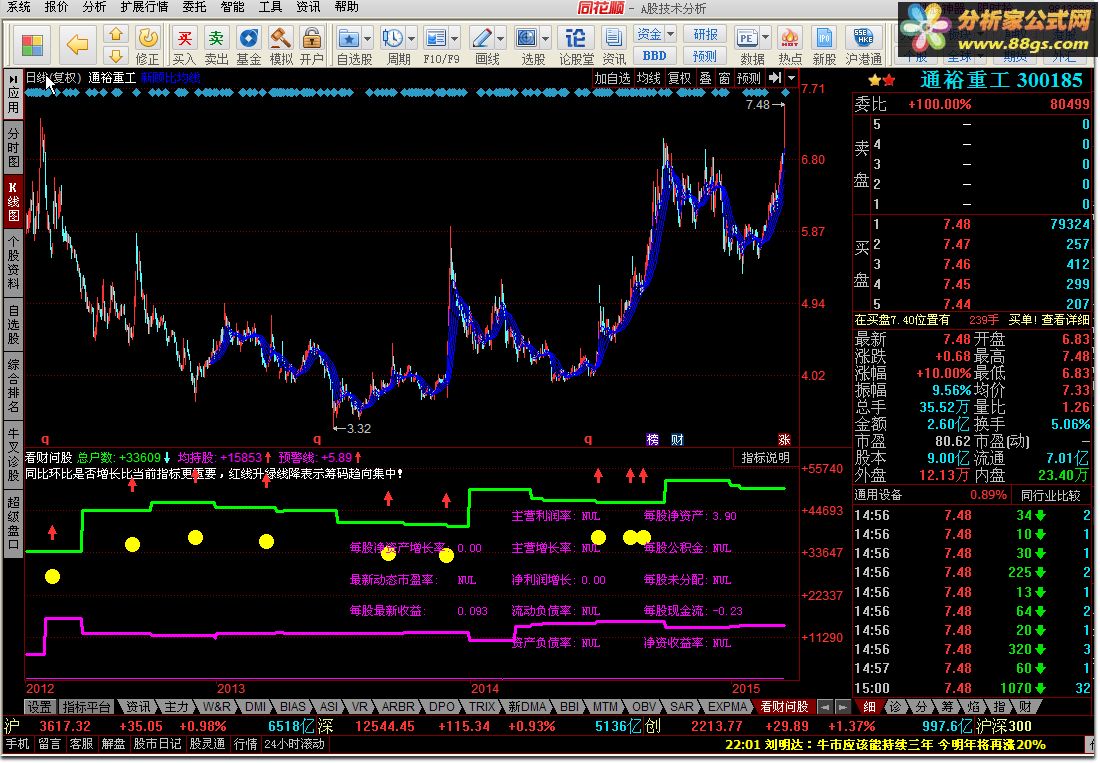Toggle 叠 overlay mode
Viewport: 1100px width, 763px height.
(x=705, y=79)
